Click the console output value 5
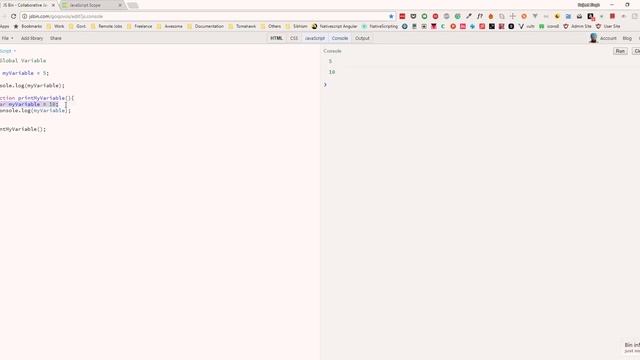 click(330, 61)
